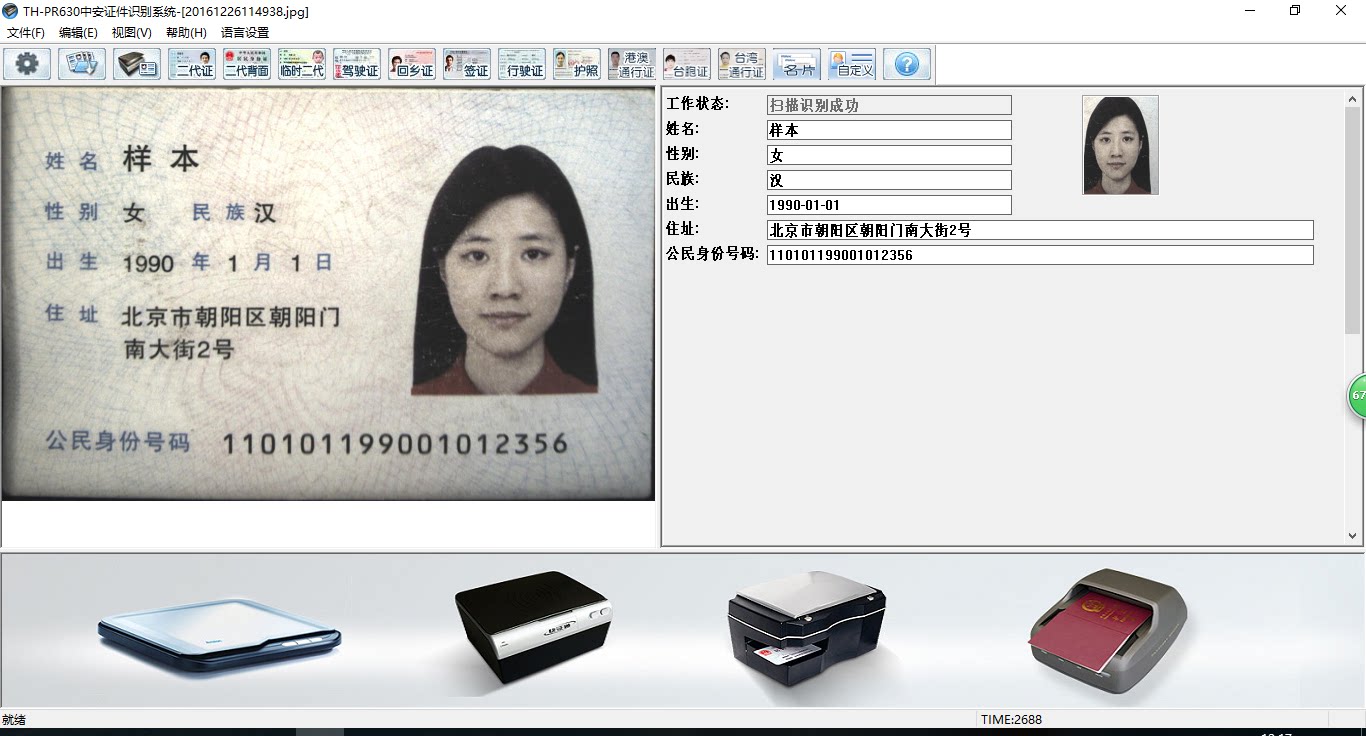Viewport: 1366px width, 736px height.
Task: Click the results panel vertical scrollbar thumb
Action: click(1353, 220)
